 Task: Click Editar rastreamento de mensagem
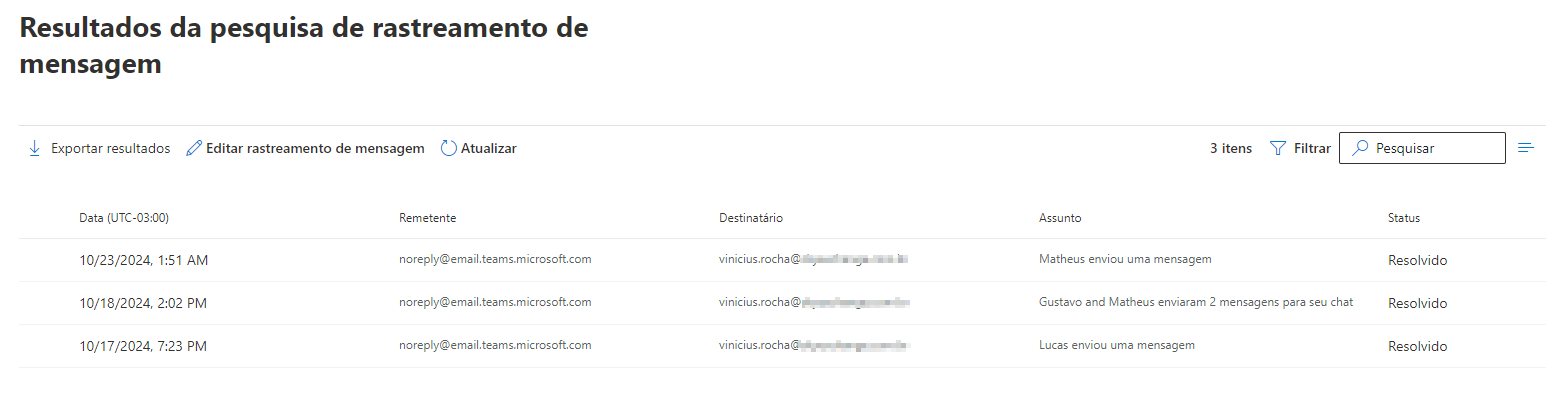305,148
